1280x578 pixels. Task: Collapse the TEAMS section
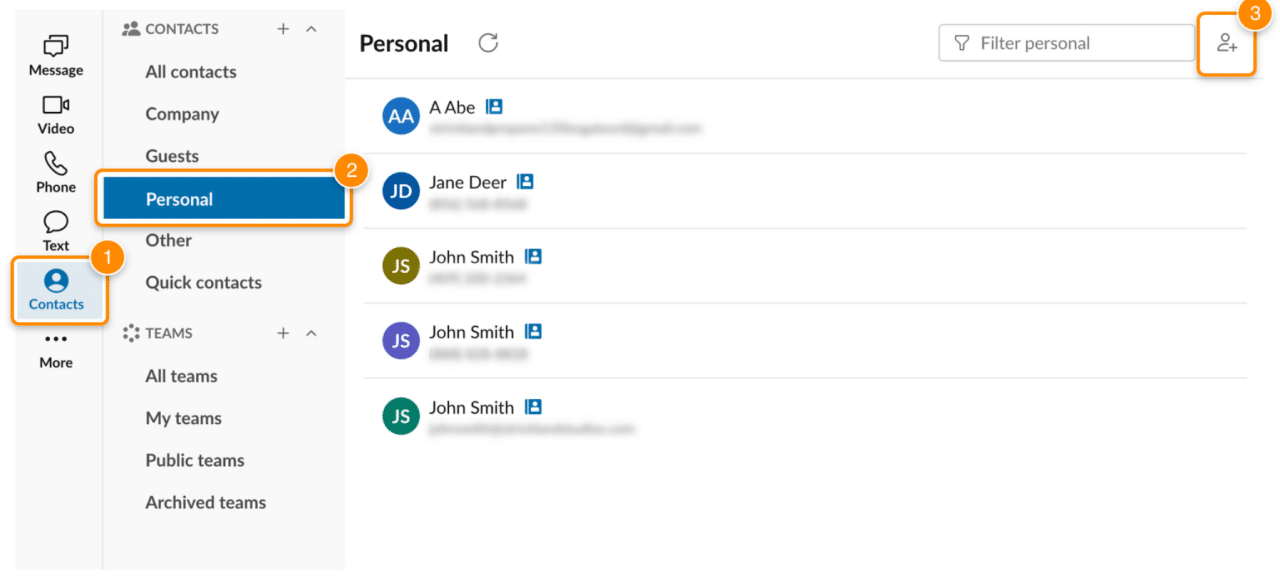tap(311, 333)
